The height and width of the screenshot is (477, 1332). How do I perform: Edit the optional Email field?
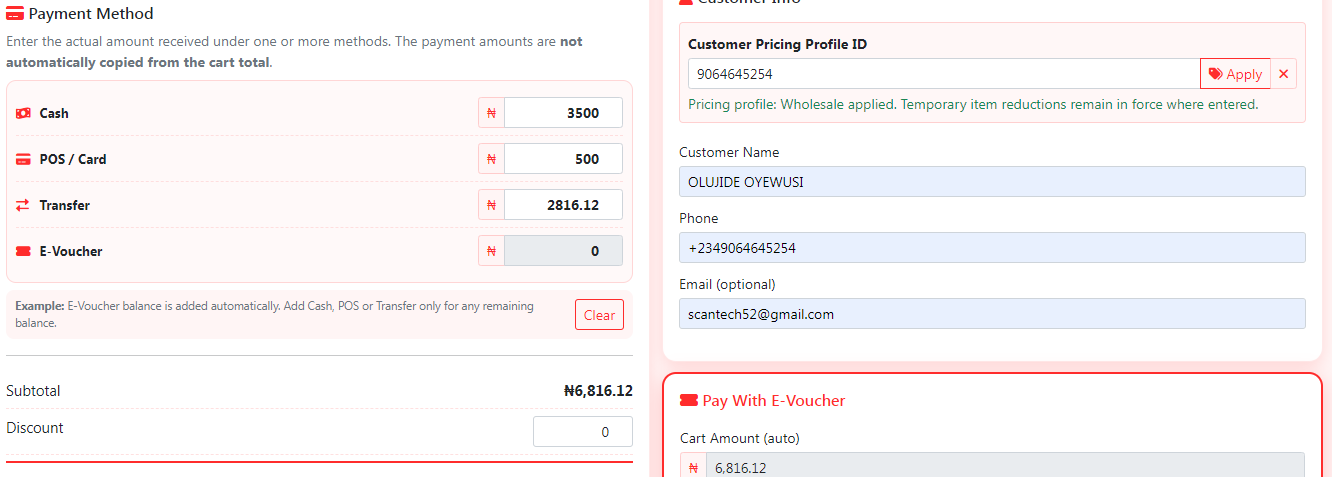(x=992, y=314)
